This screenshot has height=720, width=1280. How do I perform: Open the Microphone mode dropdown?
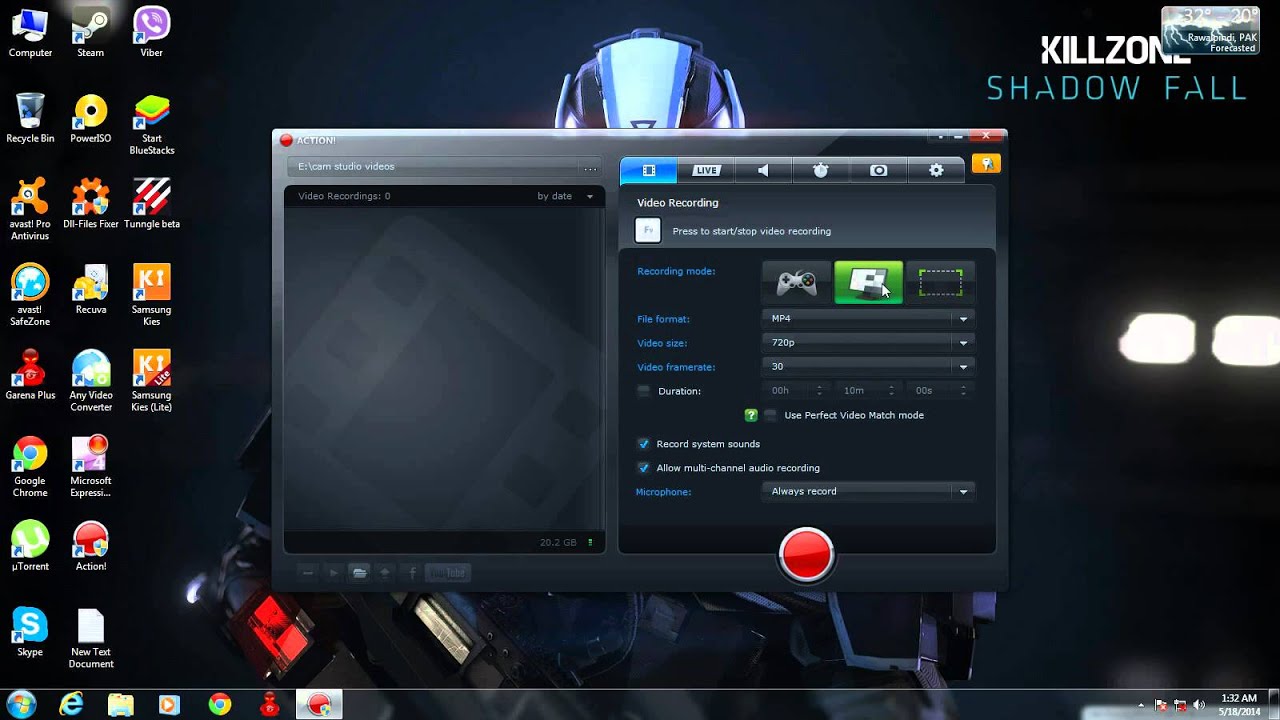point(868,492)
